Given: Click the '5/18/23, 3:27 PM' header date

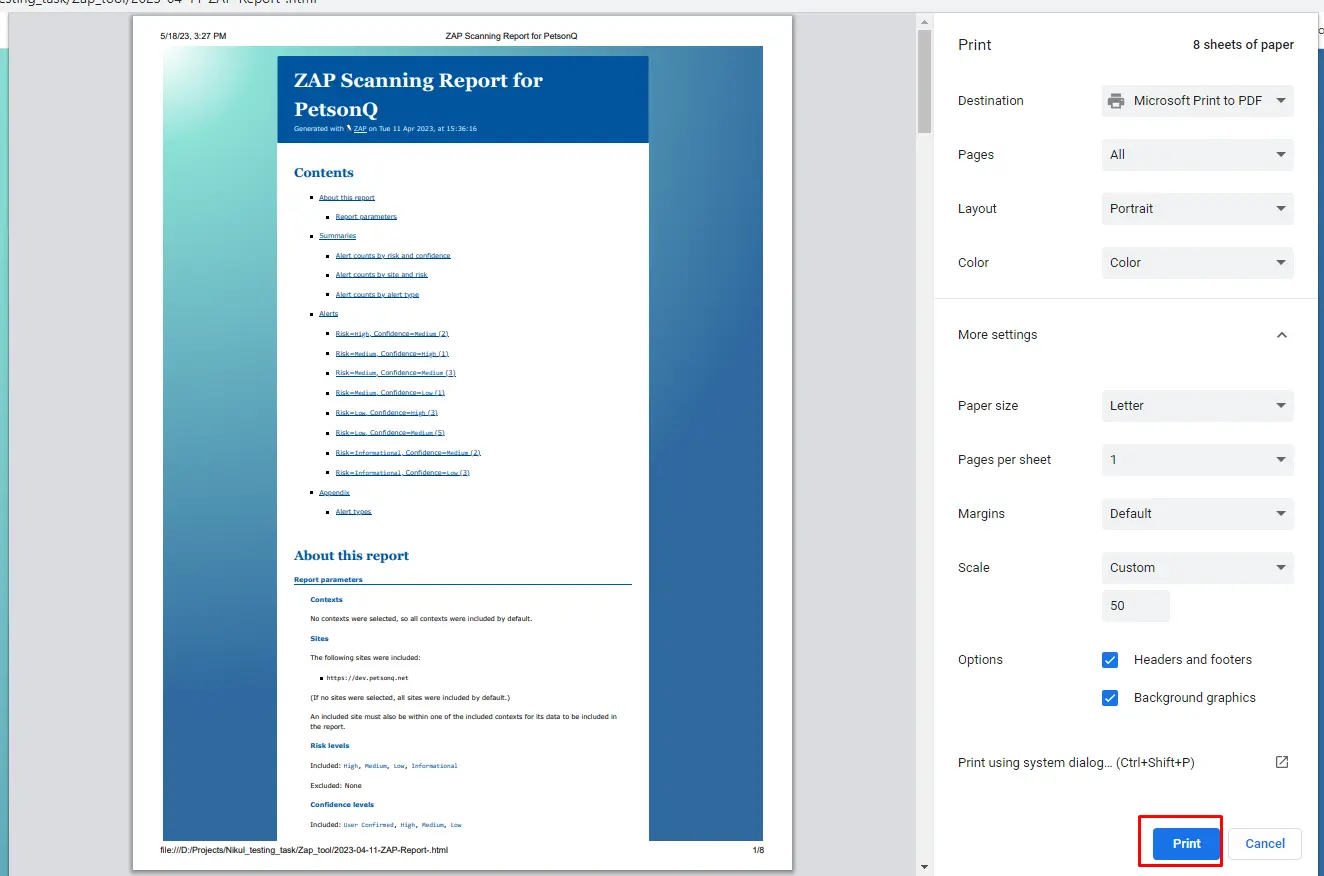Looking at the screenshot, I should pos(193,36).
